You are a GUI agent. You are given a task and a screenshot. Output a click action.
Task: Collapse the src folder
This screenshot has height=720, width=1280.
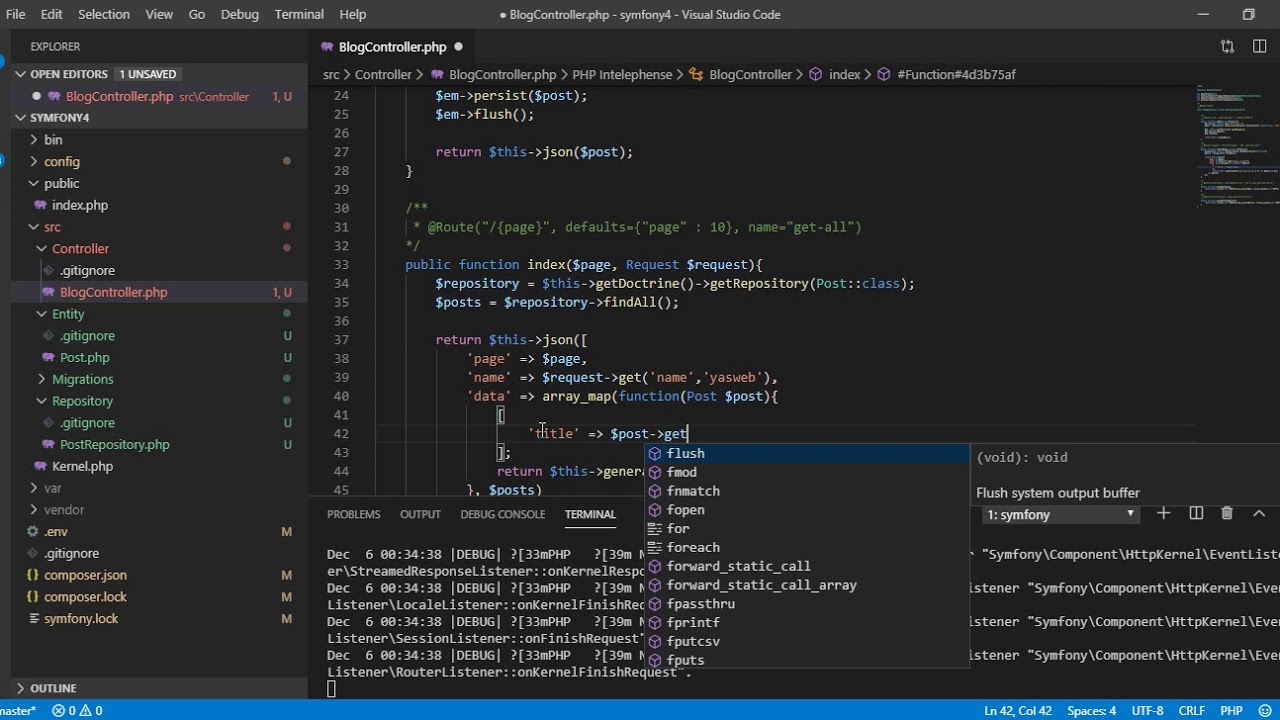34,227
